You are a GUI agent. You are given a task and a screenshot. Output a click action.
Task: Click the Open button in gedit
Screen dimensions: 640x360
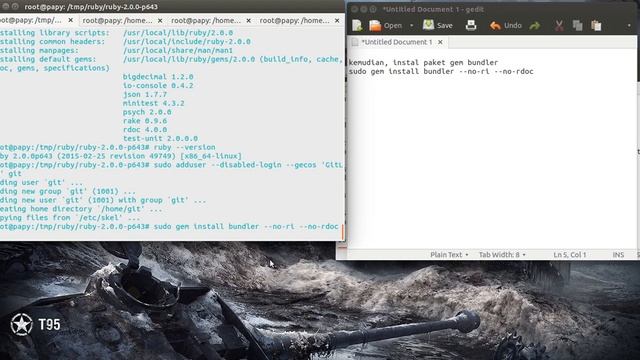385,25
